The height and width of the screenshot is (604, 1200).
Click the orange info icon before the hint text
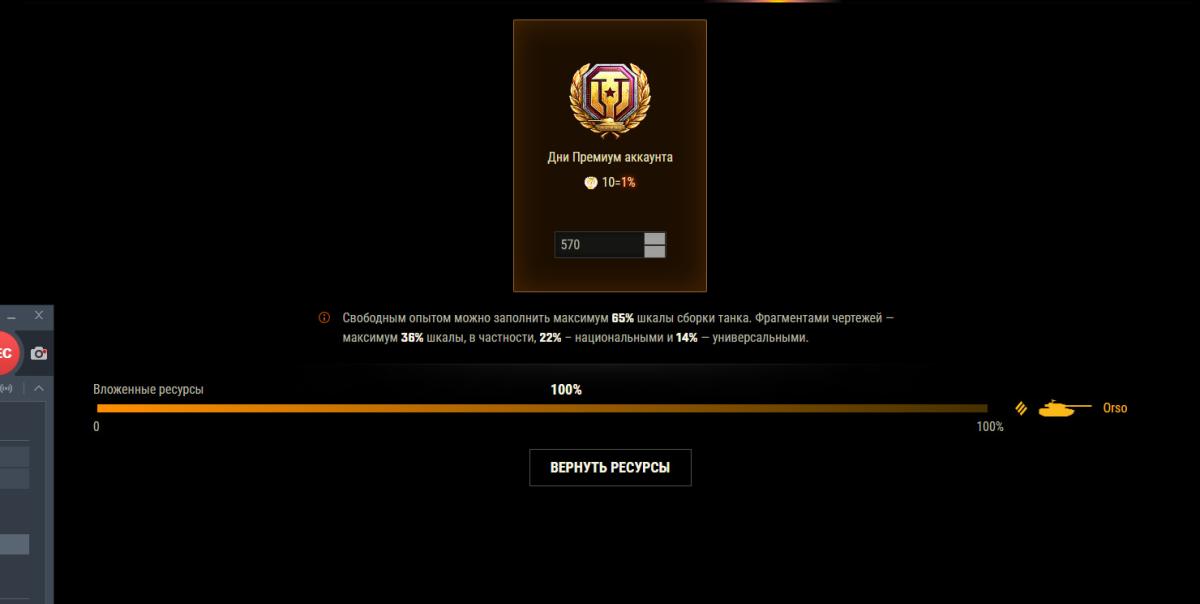pos(324,317)
